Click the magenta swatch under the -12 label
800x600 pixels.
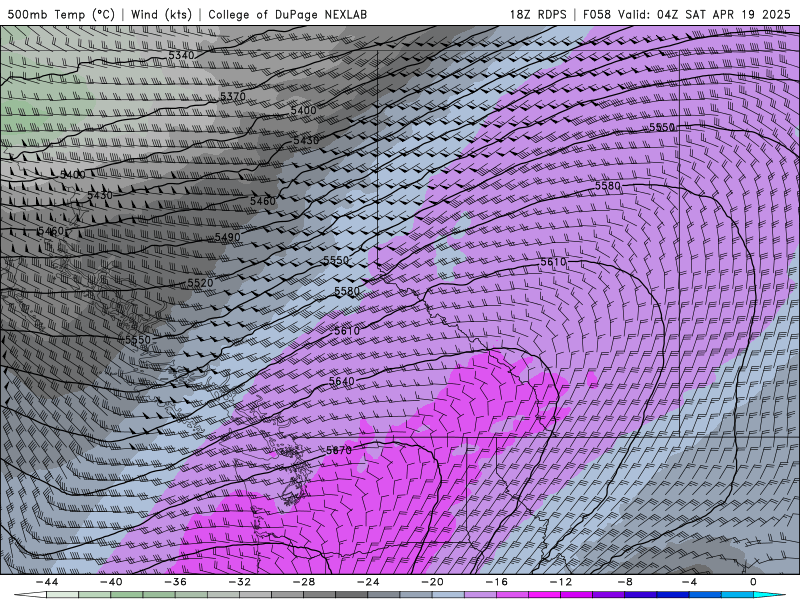(x=545, y=595)
